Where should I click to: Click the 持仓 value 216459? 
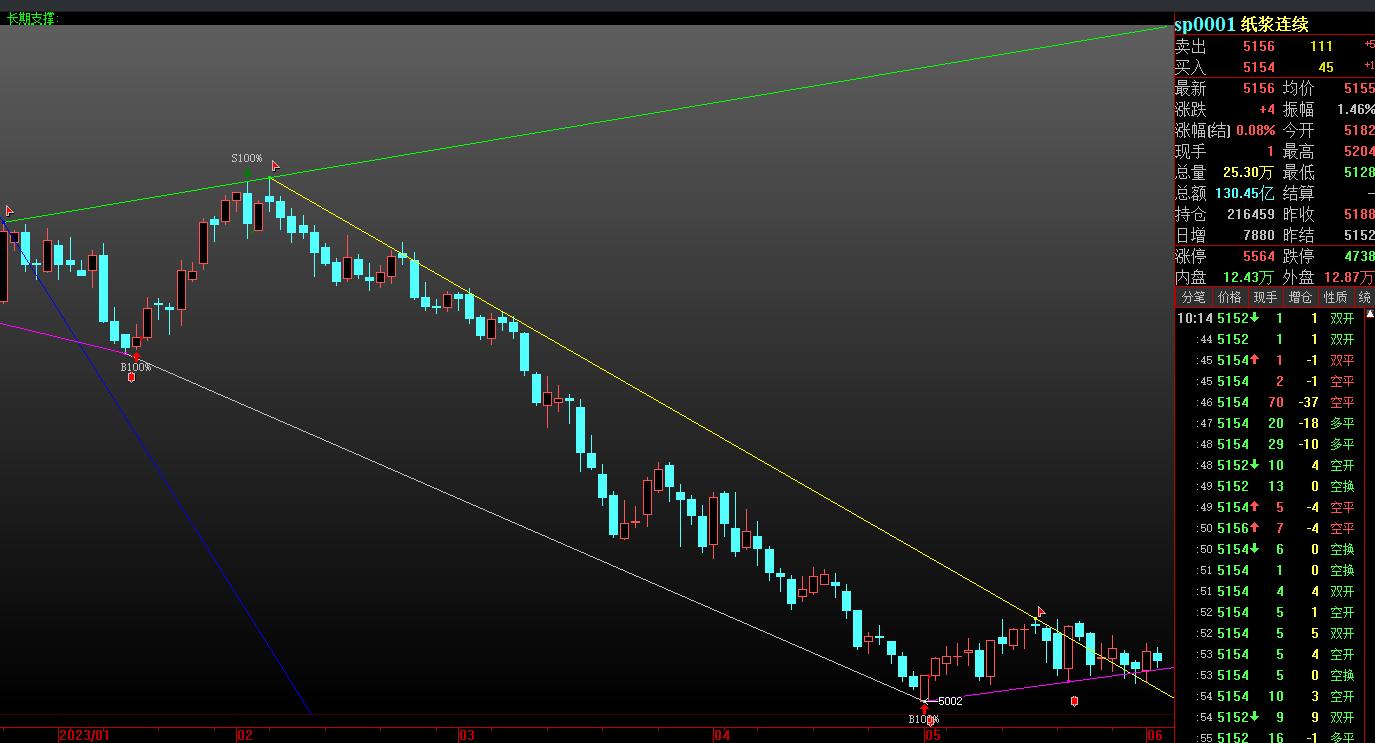(x=1251, y=214)
